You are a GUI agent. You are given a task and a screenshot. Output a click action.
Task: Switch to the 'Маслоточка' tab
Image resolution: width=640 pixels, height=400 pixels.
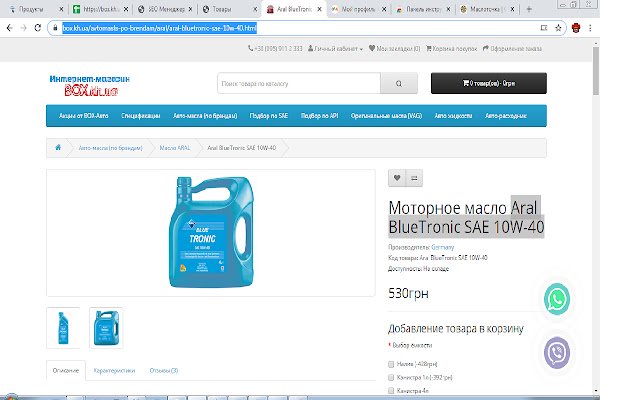coord(487,9)
